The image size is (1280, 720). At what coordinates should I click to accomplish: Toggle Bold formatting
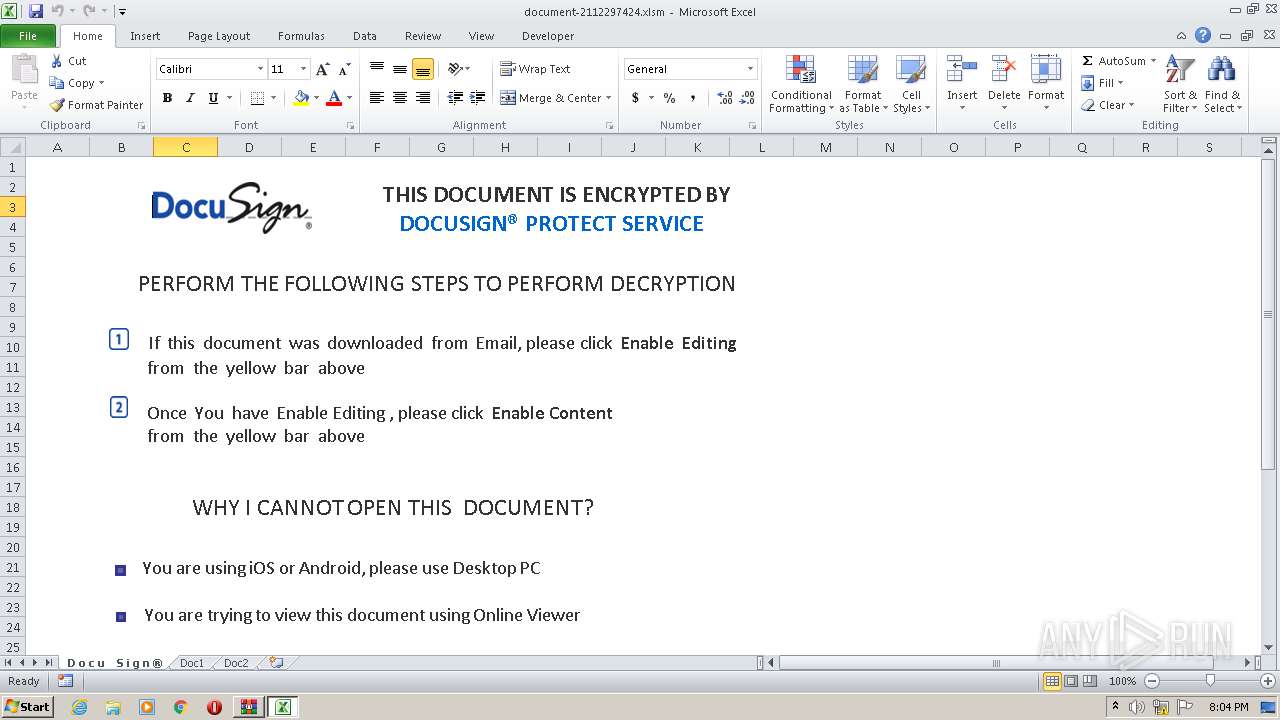pos(167,98)
